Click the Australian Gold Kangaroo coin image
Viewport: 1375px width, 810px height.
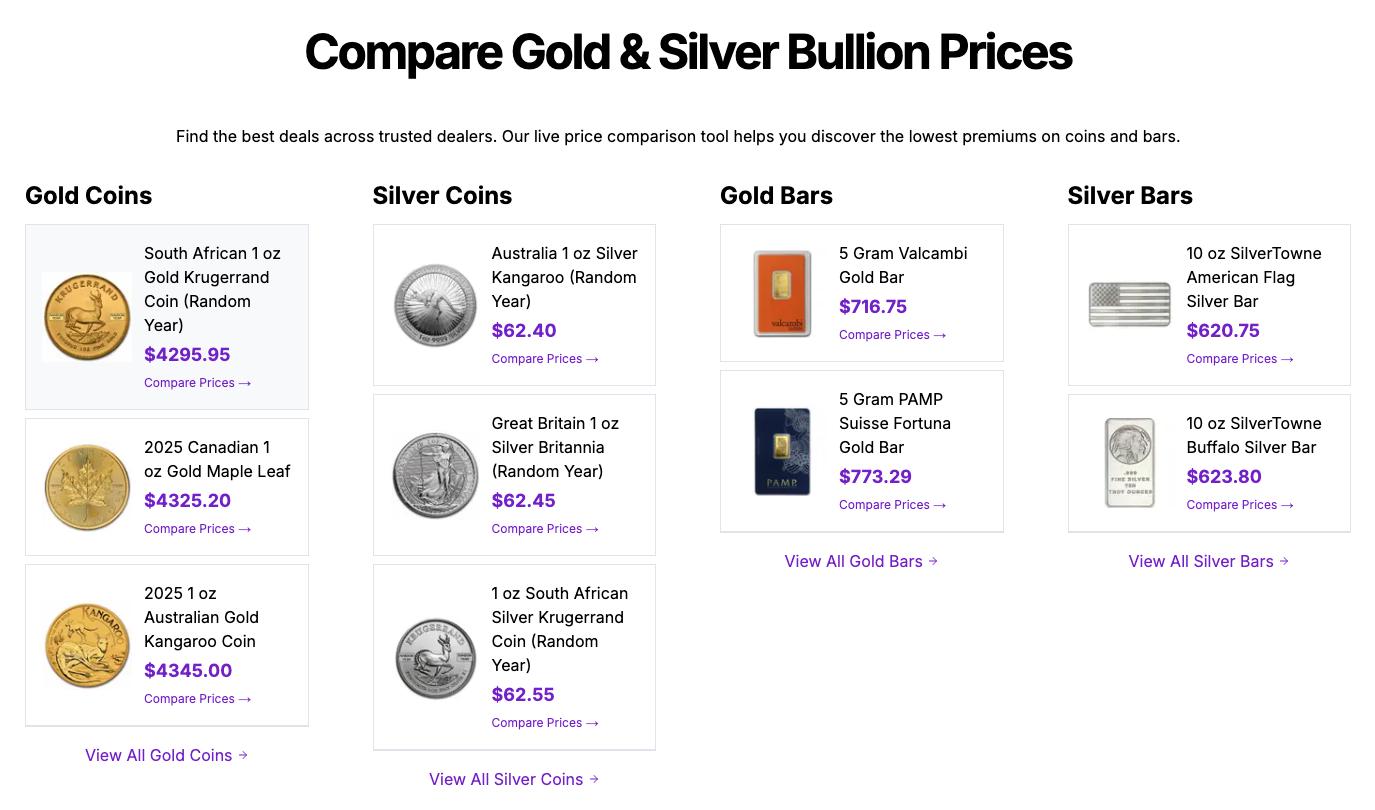(x=87, y=645)
